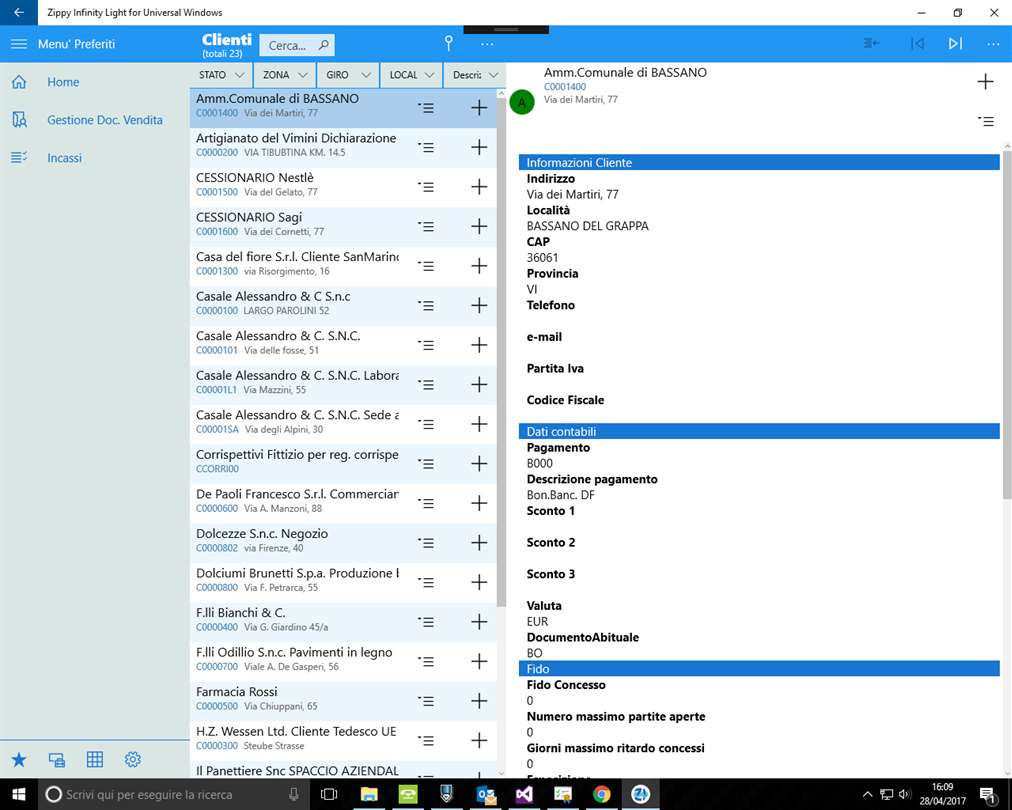Open the hamburger Menu' Preferiti
This screenshot has width=1012, height=810.
(19, 44)
